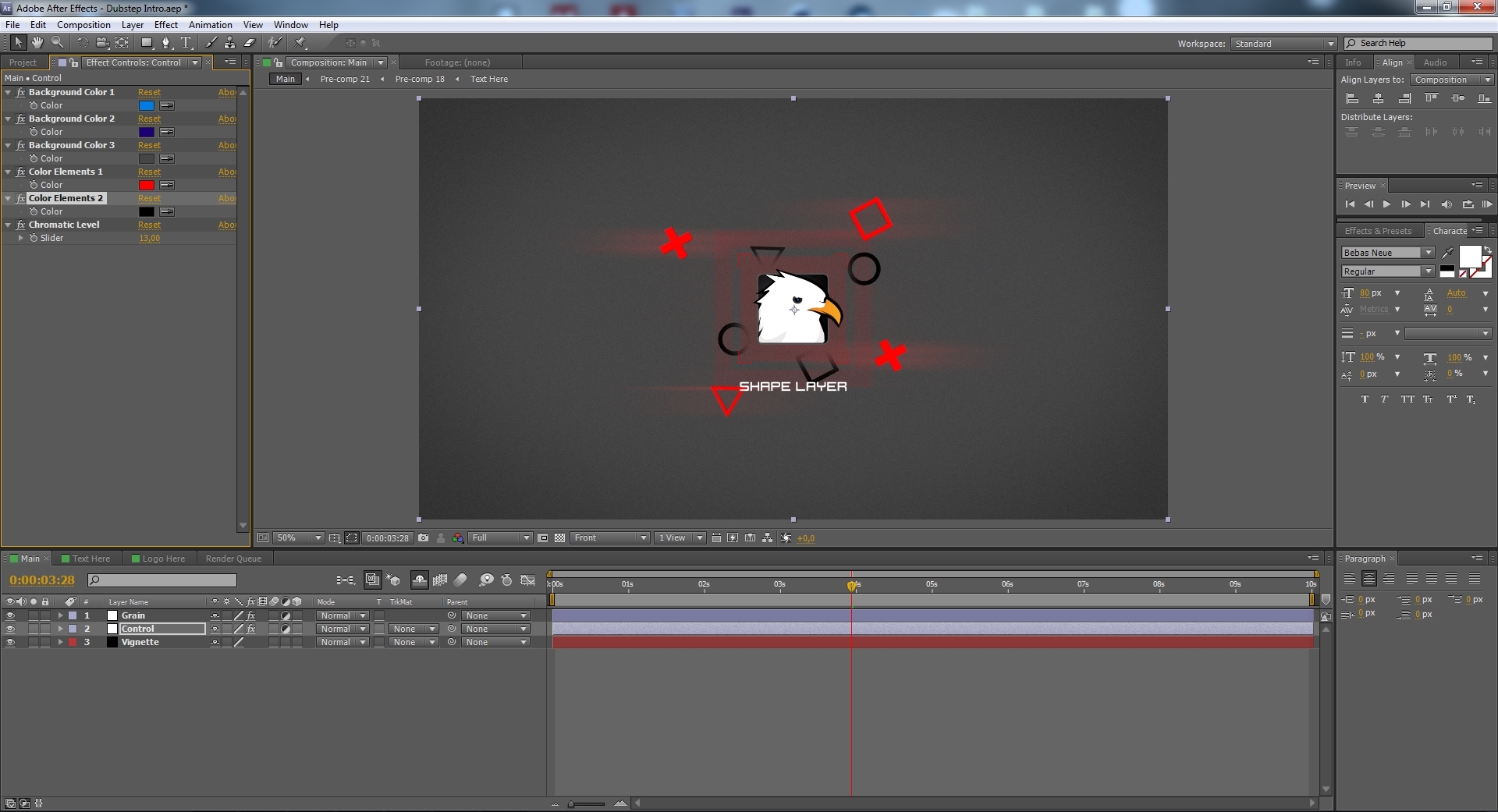This screenshot has height=812, width=1498.
Task: Align layers horizontally centered
Action: click(1379, 98)
